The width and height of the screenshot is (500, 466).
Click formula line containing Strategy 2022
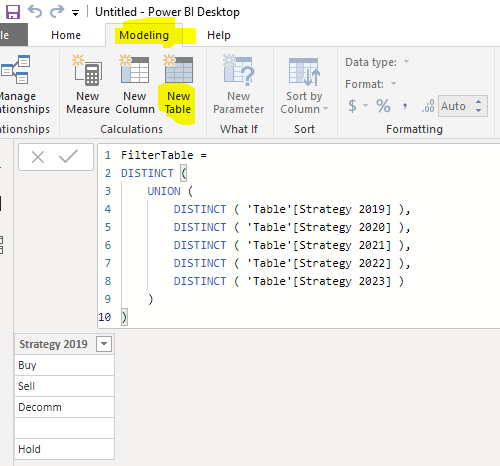point(292,263)
